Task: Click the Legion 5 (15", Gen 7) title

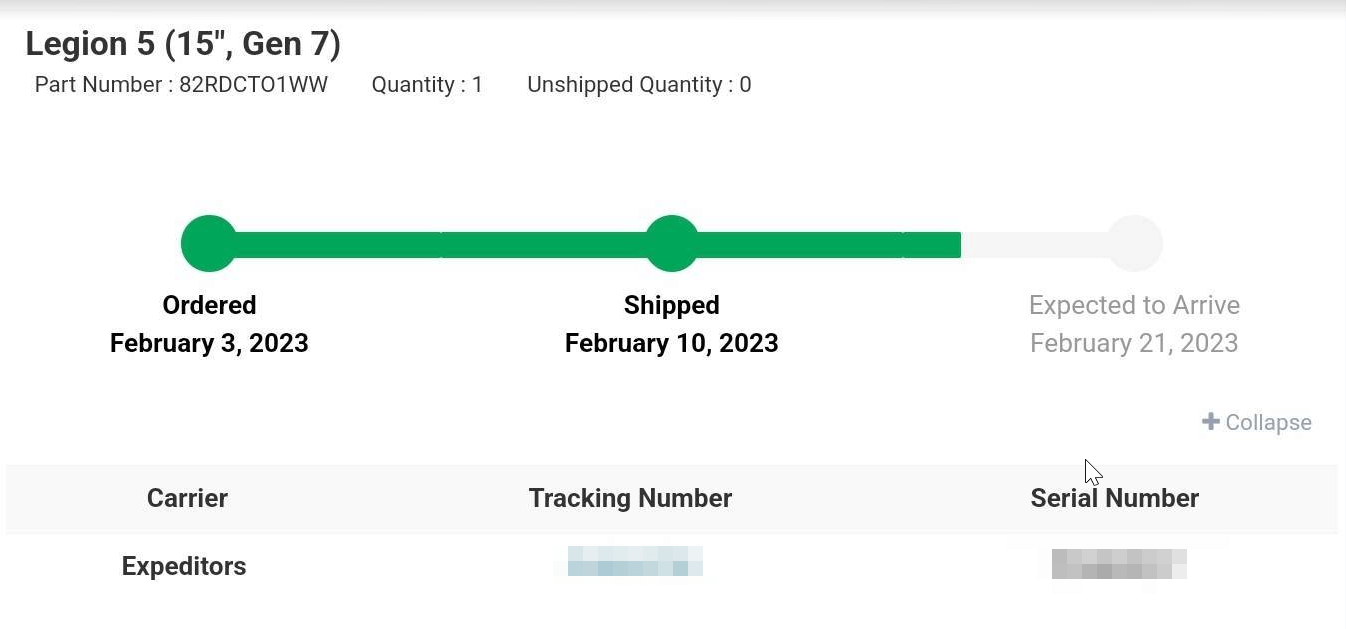Action: click(183, 44)
